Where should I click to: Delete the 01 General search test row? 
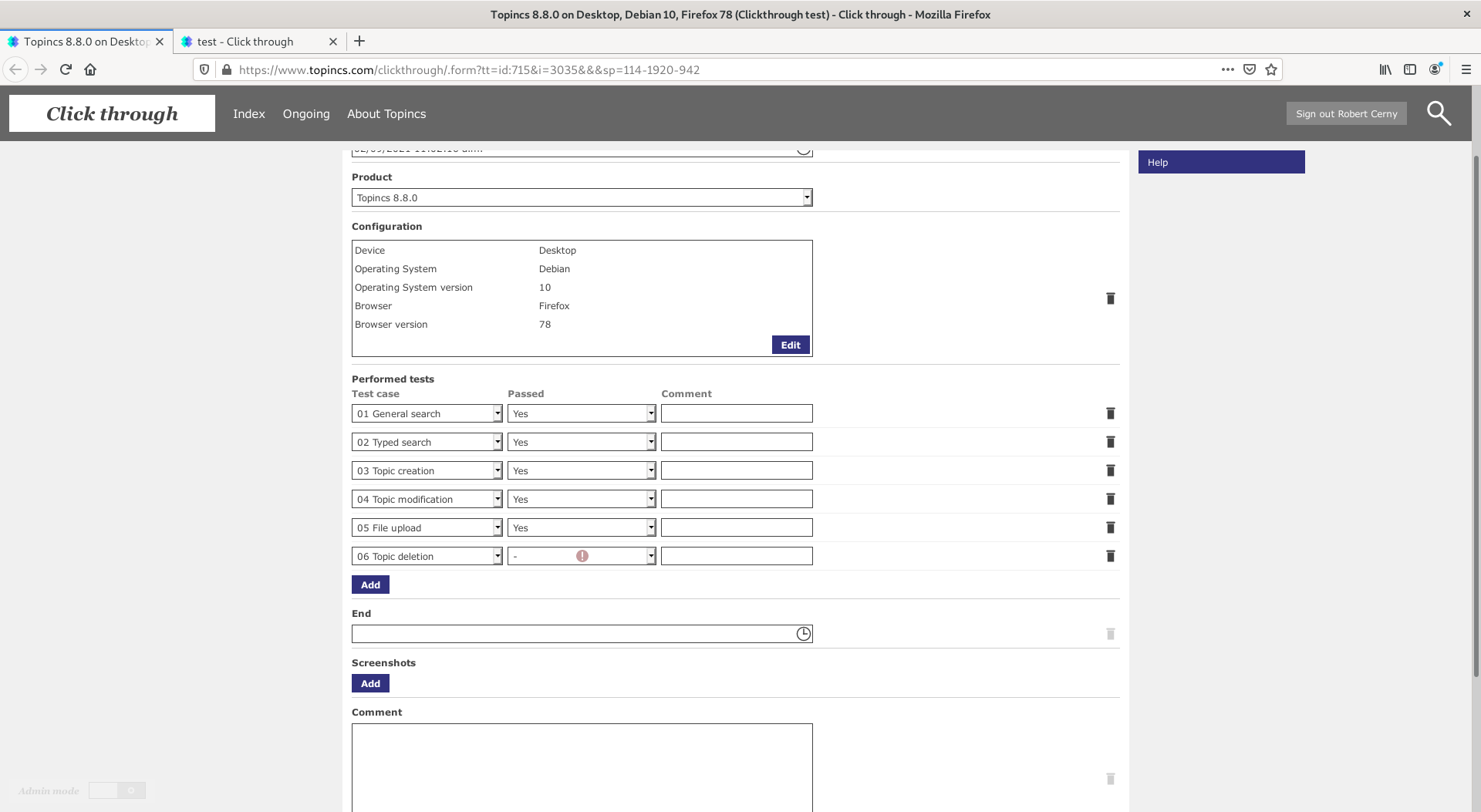point(1110,413)
